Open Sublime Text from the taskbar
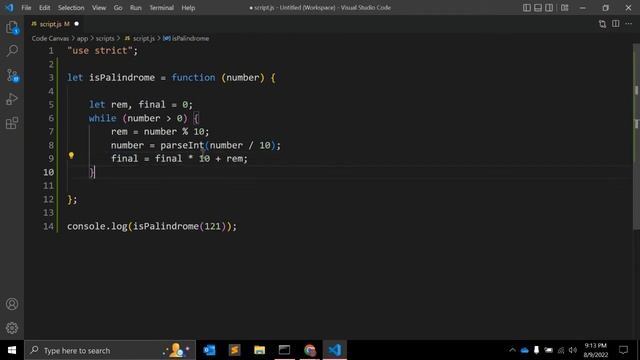 234,350
